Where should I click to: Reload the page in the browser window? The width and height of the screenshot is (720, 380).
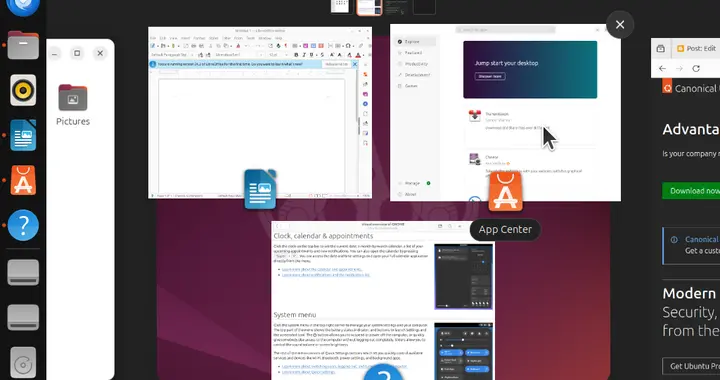pyautogui.click(x=696, y=68)
